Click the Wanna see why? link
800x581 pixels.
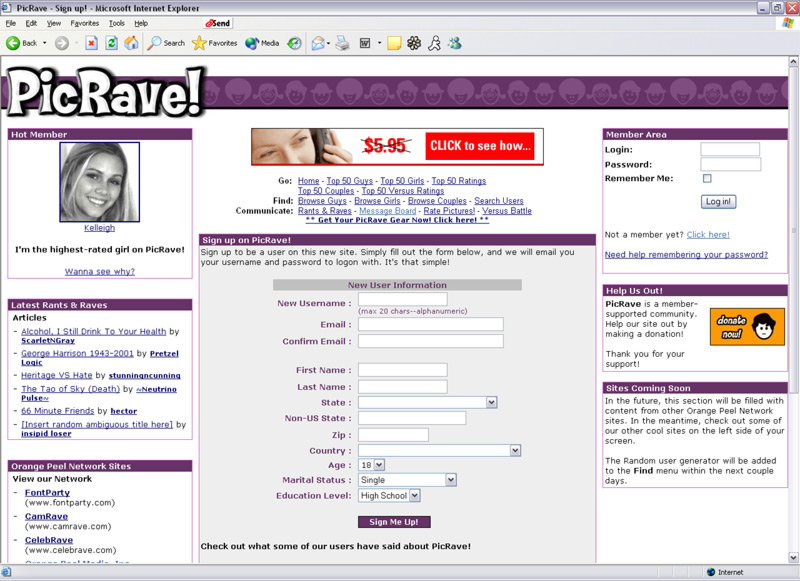click(99, 271)
